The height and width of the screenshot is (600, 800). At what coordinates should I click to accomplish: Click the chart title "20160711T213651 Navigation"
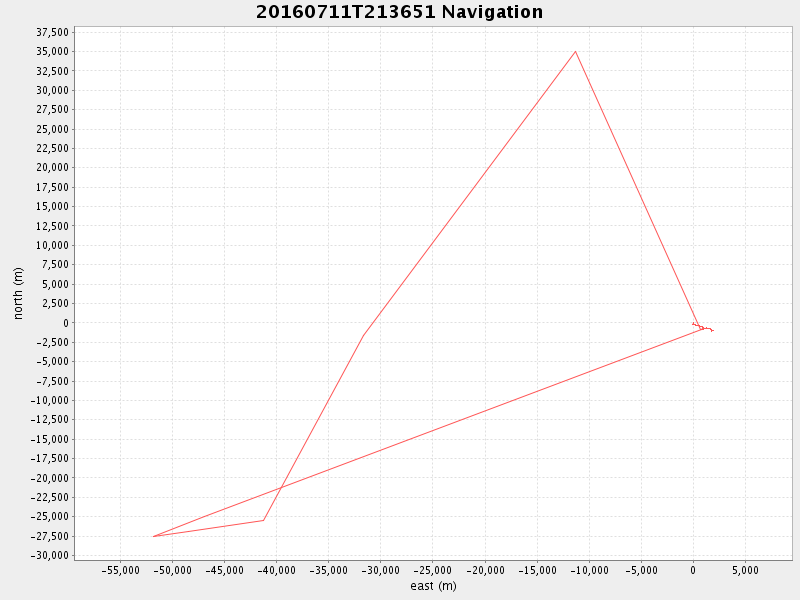click(x=399, y=13)
